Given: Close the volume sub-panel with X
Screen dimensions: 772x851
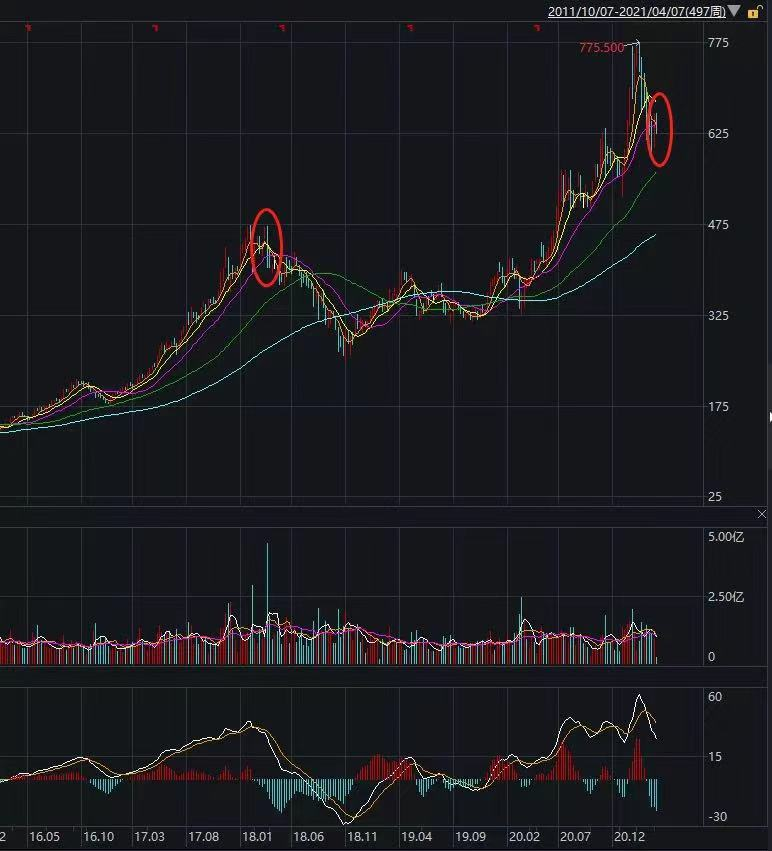Looking at the screenshot, I should pyautogui.click(x=762, y=514).
